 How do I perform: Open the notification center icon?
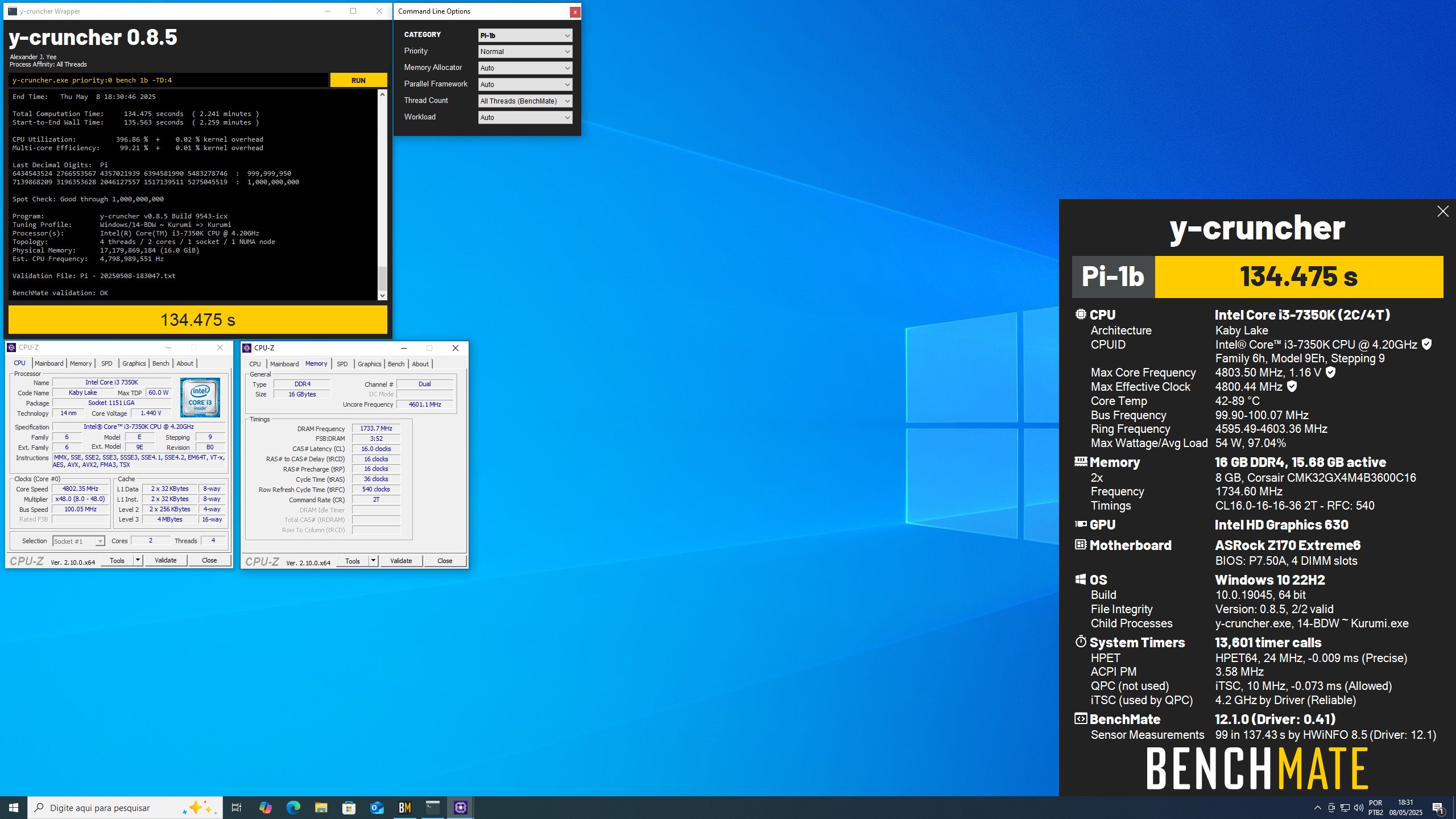tap(1438, 808)
